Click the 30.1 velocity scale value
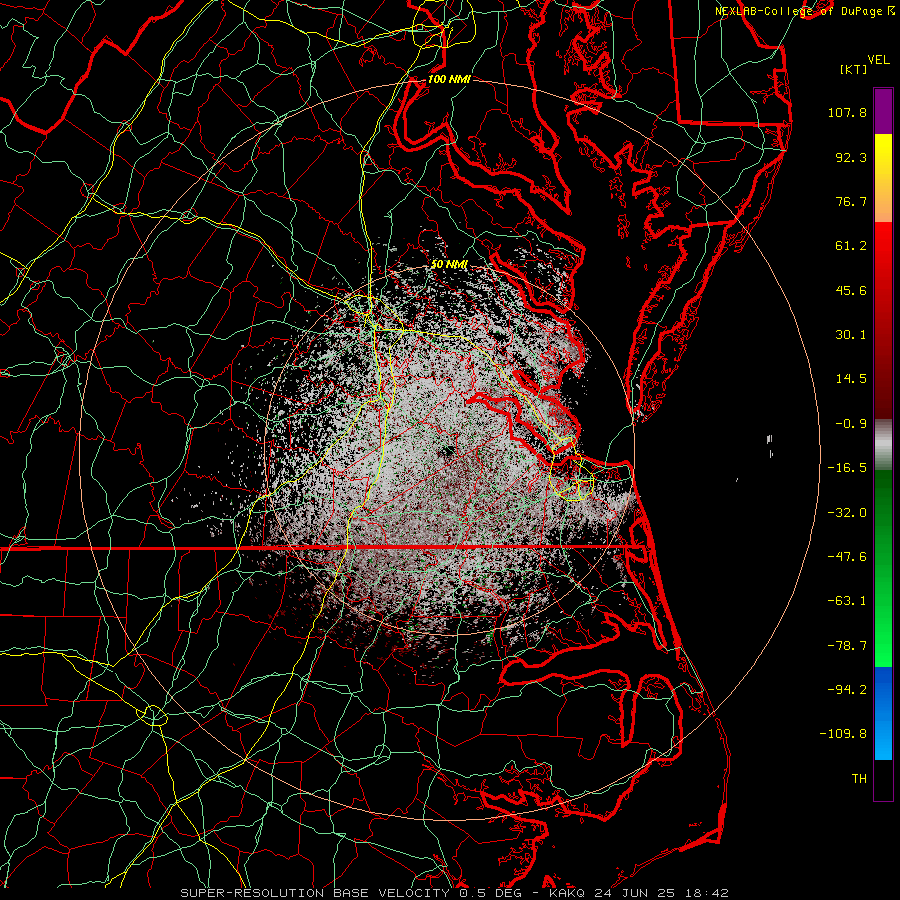This screenshot has width=900, height=900. pos(851,335)
